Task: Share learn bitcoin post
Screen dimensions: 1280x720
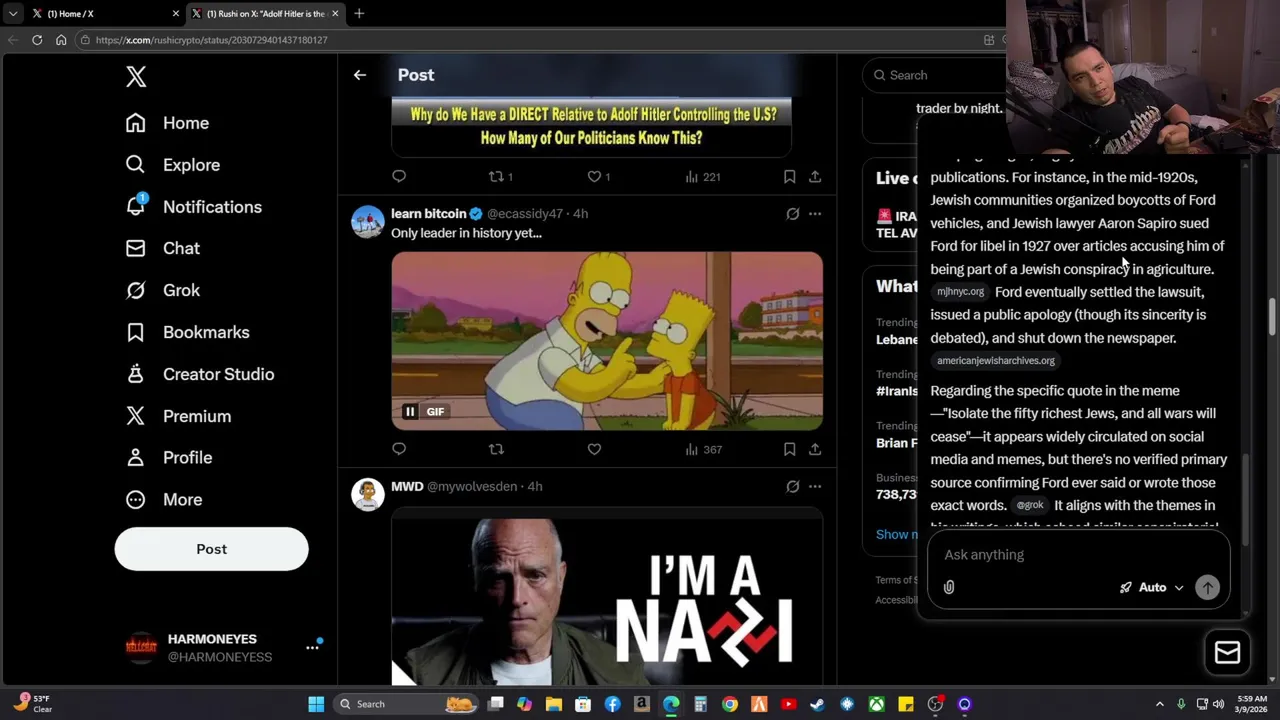Action: pyautogui.click(x=815, y=449)
